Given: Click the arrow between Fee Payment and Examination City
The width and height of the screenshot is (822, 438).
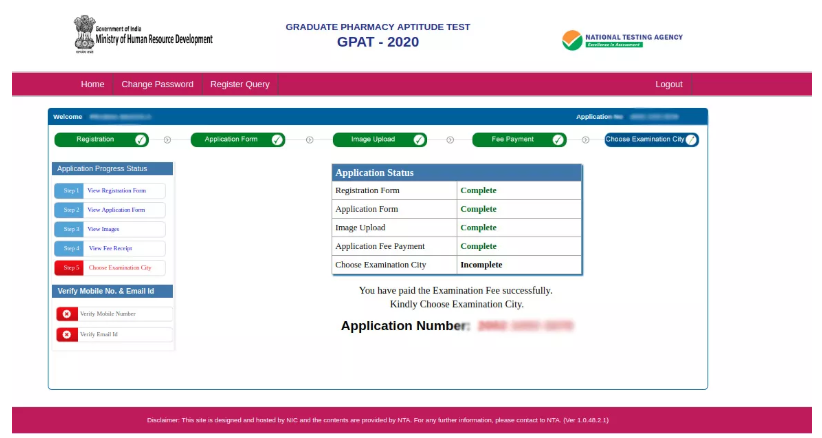Looking at the screenshot, I should [585, 140].
